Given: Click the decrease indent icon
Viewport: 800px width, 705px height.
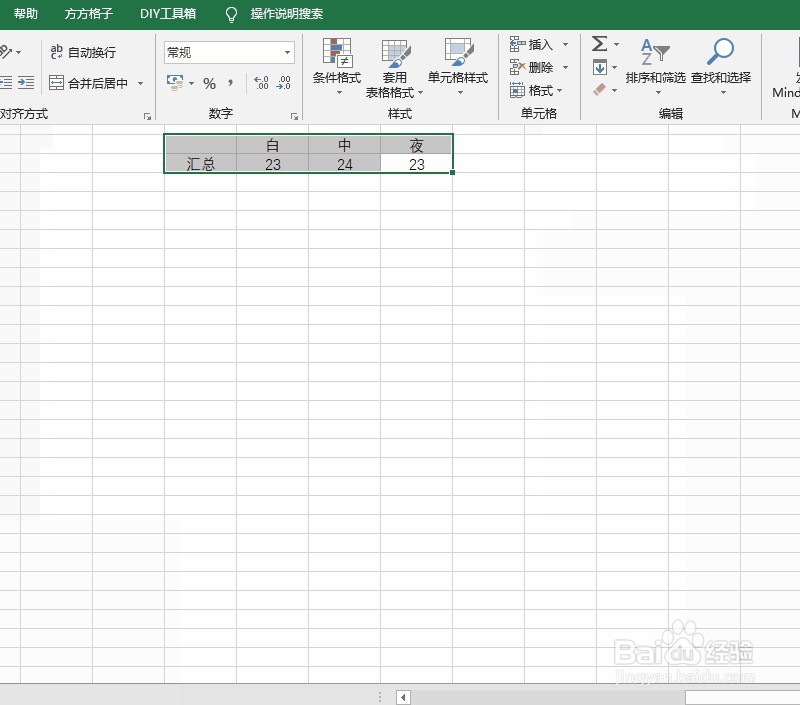Looking at the screenshot, I should tap(6, 83).
